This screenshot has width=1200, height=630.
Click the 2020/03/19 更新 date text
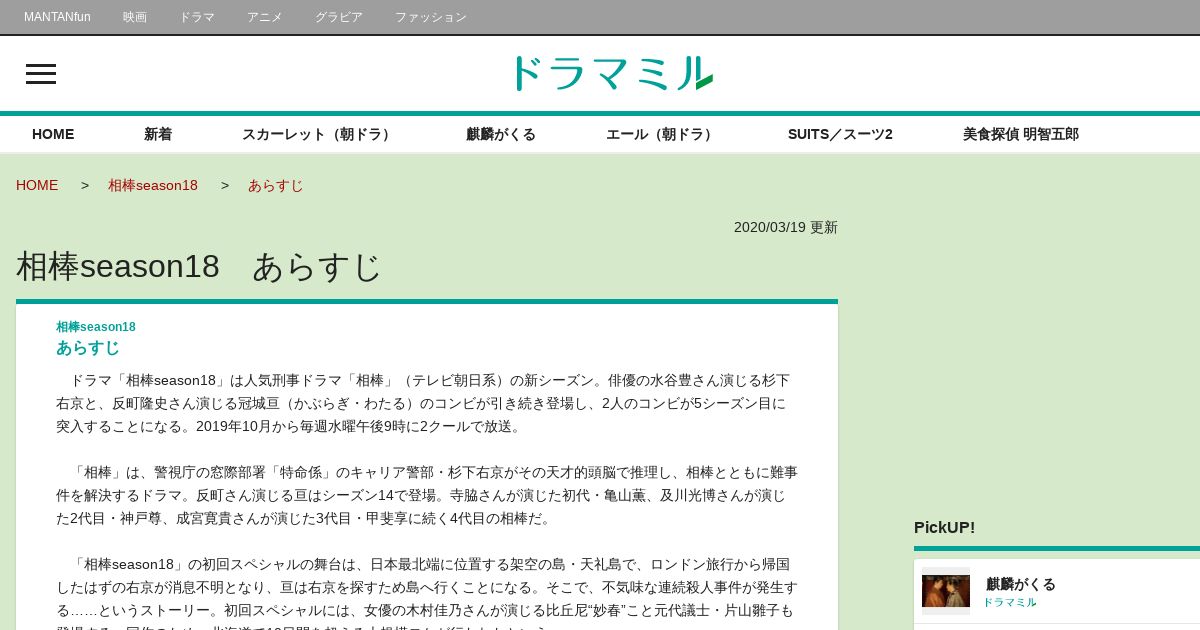786,227
